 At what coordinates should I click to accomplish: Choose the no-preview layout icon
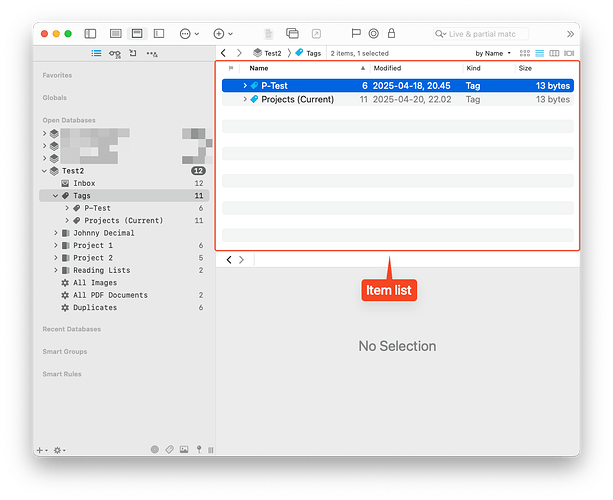tap(115, 34)
